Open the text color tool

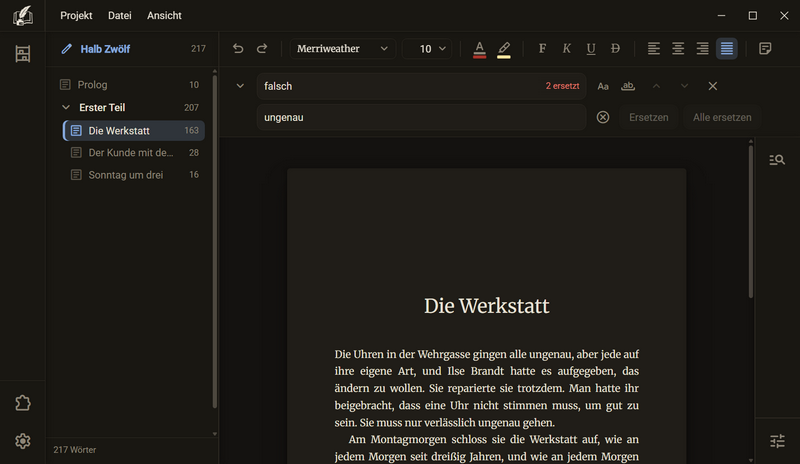[x=479, y=49]
